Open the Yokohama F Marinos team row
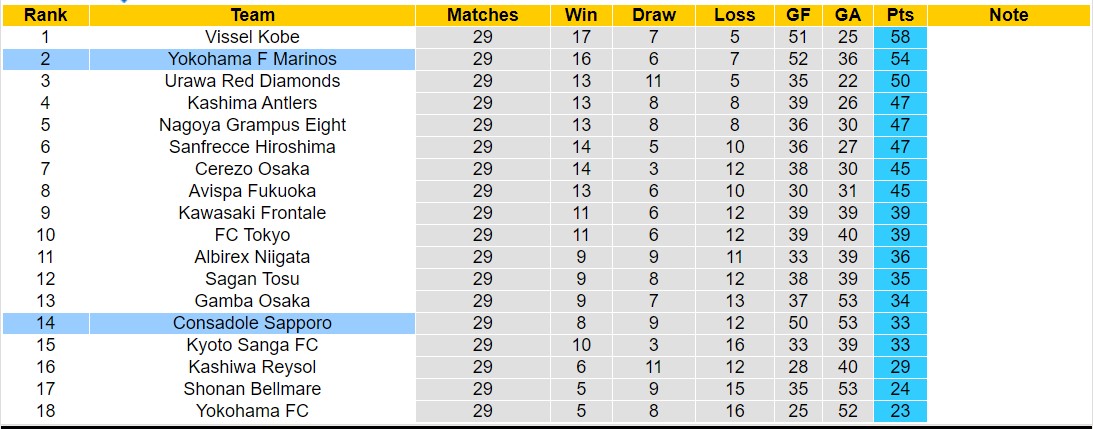Screen dimensions: 1093x429 pos(252,59)
